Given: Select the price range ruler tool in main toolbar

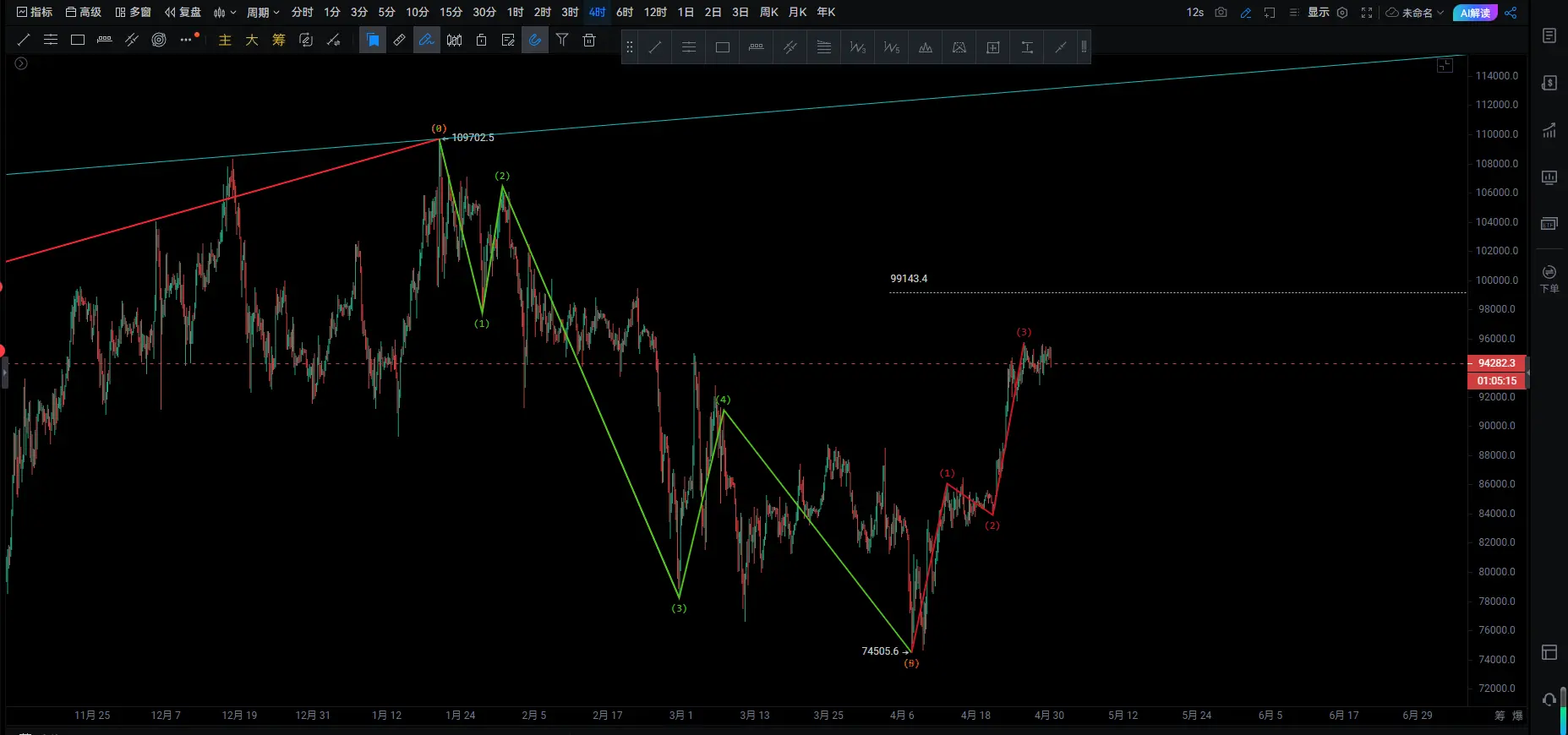Looking at the screenshot, I should 105,40.
